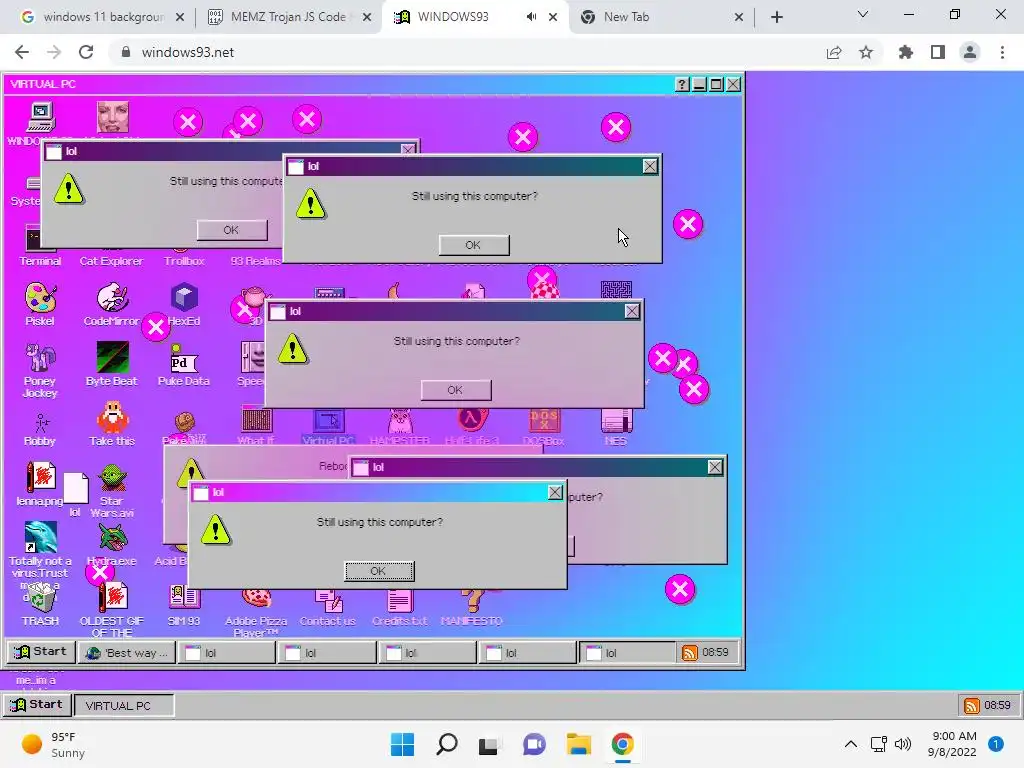
Task: Open the Chrome Extensions puzzle icon
Action: tap(906, 52)
